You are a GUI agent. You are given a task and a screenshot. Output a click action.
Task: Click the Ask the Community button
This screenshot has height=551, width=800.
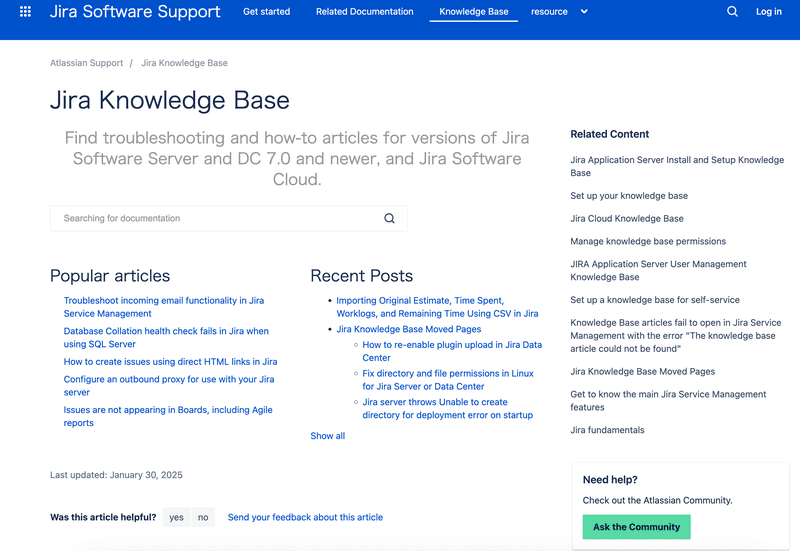[636, 527]
